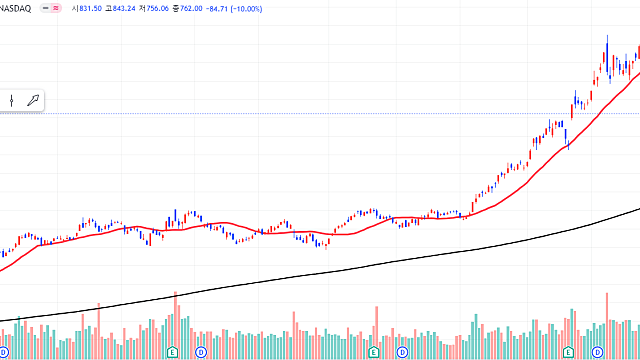The image size is (640, 360).
Task: Click the low value 756.06
Action: click(157, 9)
